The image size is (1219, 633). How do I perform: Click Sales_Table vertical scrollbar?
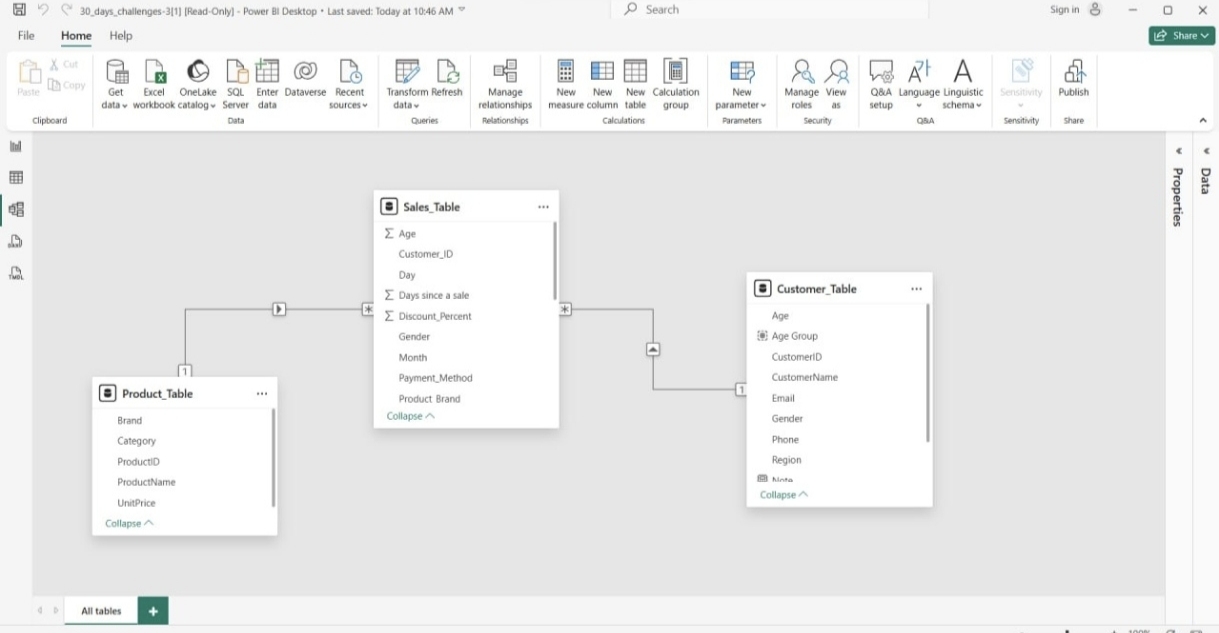[555, 260]
